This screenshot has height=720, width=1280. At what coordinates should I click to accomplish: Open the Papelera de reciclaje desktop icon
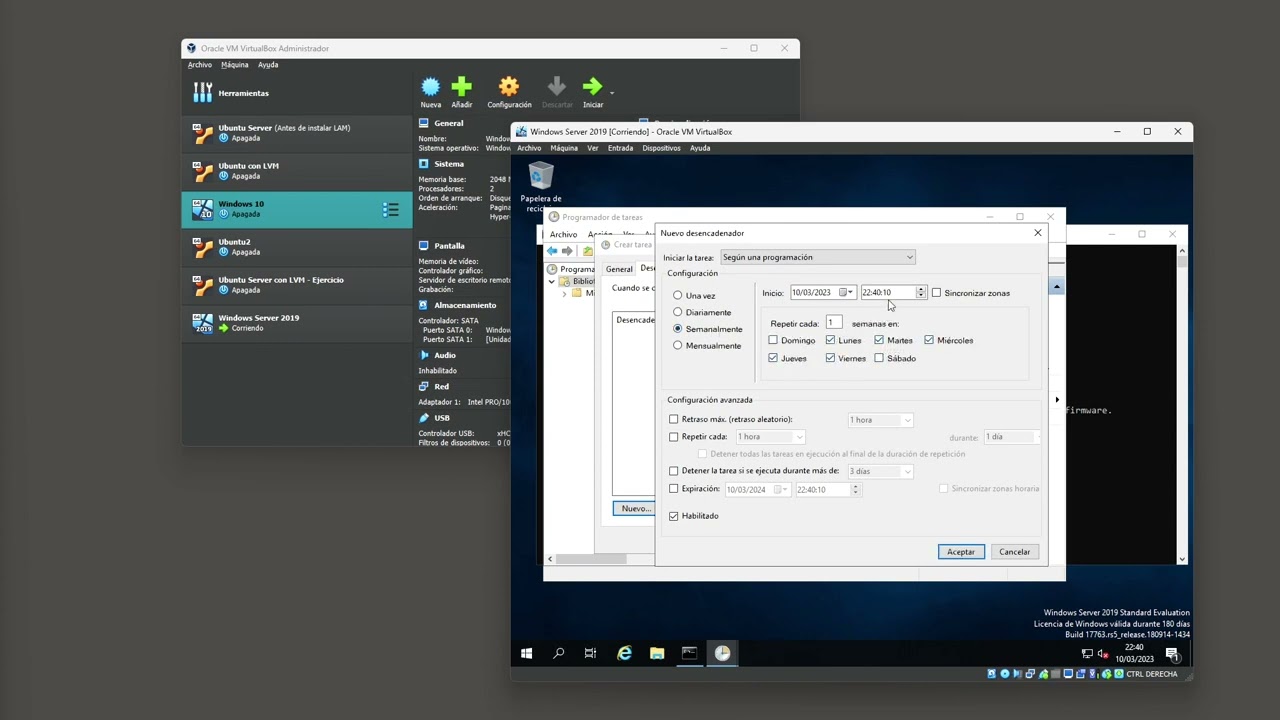tap(541, 187)
